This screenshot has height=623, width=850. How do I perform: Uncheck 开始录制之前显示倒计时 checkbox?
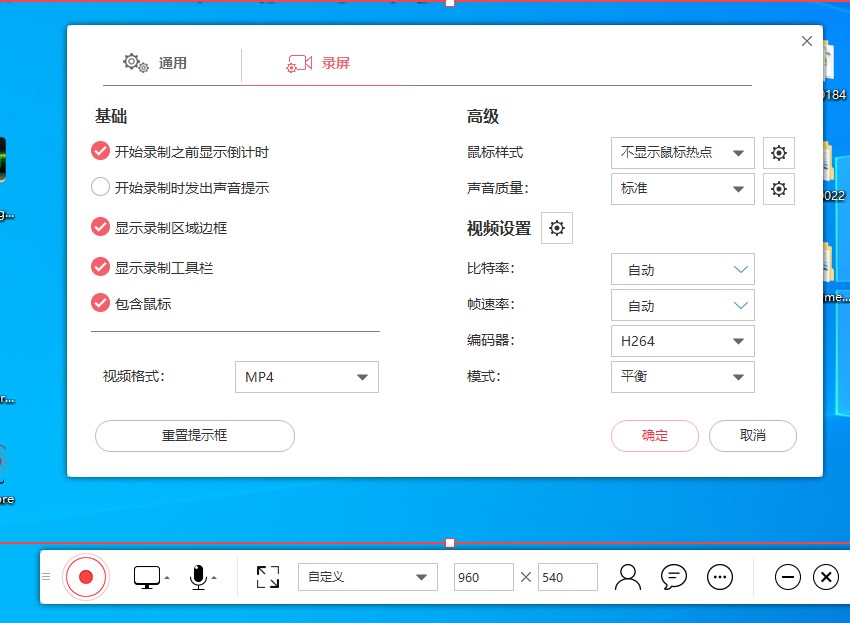(100, 152)
